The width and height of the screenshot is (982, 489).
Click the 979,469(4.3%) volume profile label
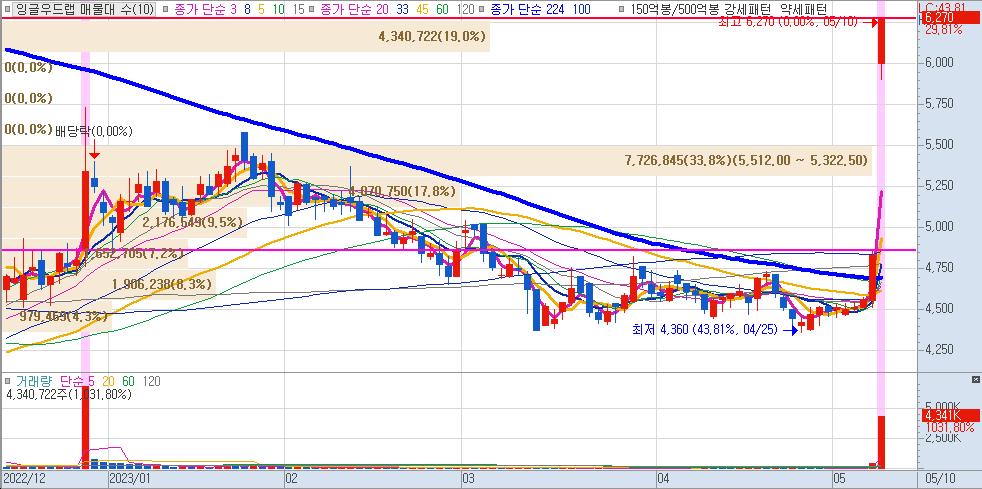coord(62,316)
